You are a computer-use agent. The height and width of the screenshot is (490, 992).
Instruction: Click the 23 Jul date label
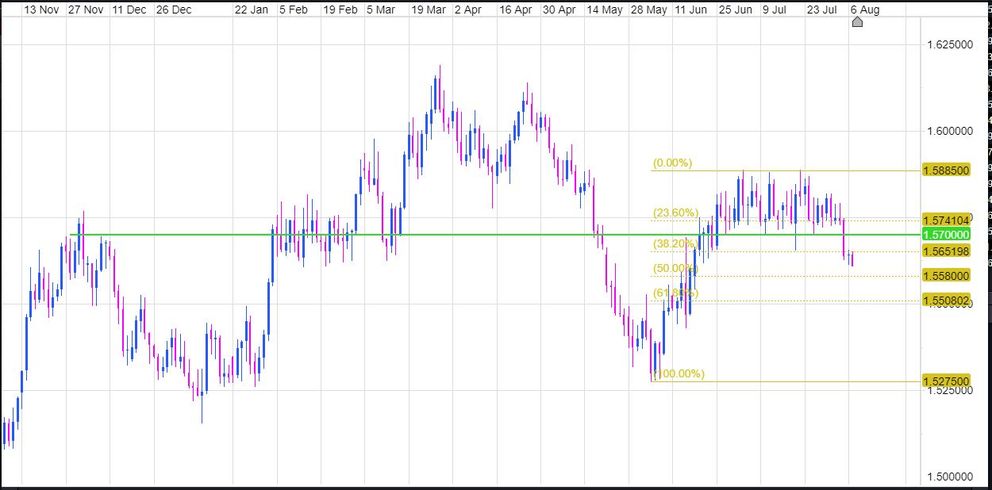pos(821,10)
